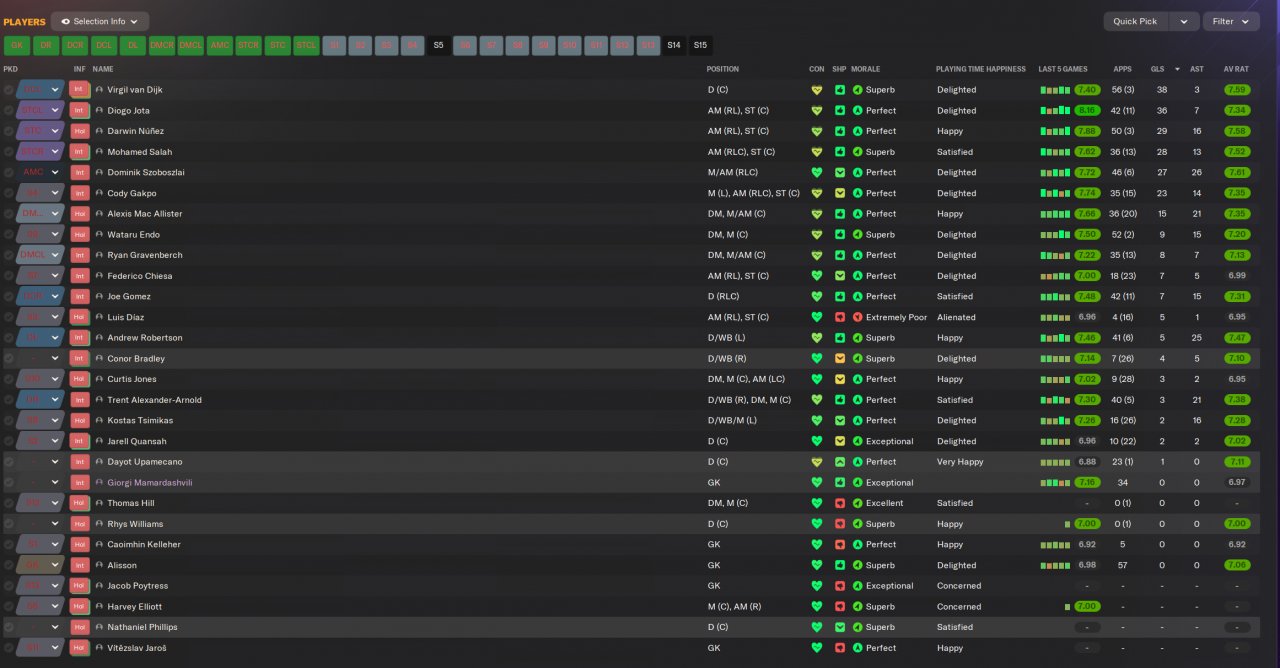Open the position dropdown for Diogo Jota
The image size is (1280, 668).
pyautogui.click(x=55, y=111)
